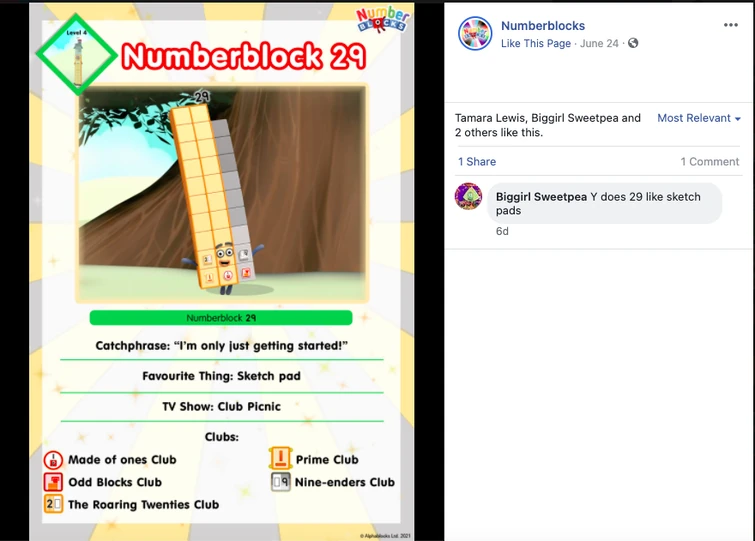View the 1 Share list
This screenshot has width=755, height=541.
click(x=477, y=162)
